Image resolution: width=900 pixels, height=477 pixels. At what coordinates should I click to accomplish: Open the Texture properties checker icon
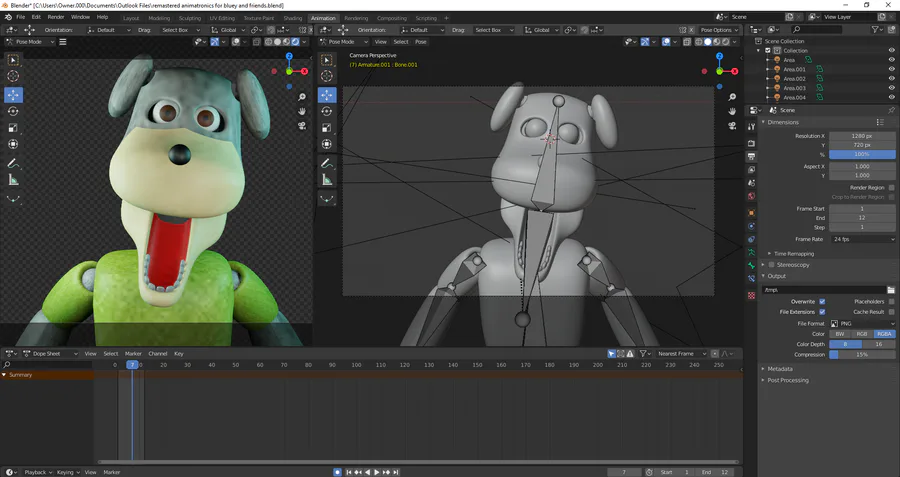(x=751, y=296)
